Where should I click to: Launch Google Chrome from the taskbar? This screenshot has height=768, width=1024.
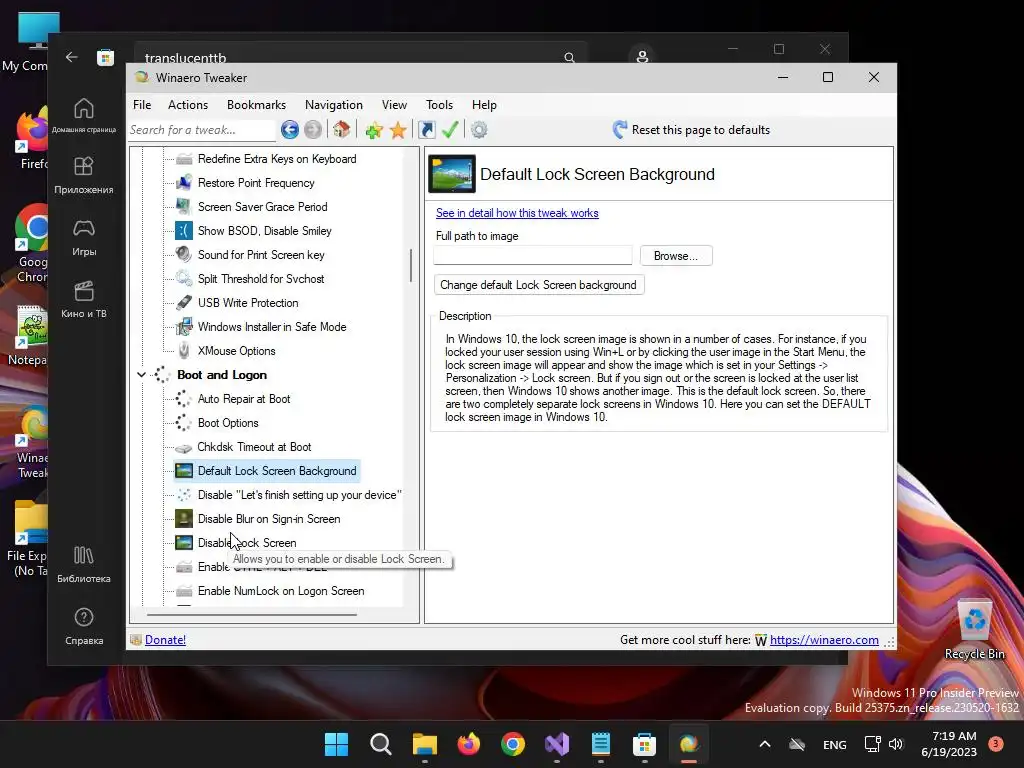(x=513, y=744)
